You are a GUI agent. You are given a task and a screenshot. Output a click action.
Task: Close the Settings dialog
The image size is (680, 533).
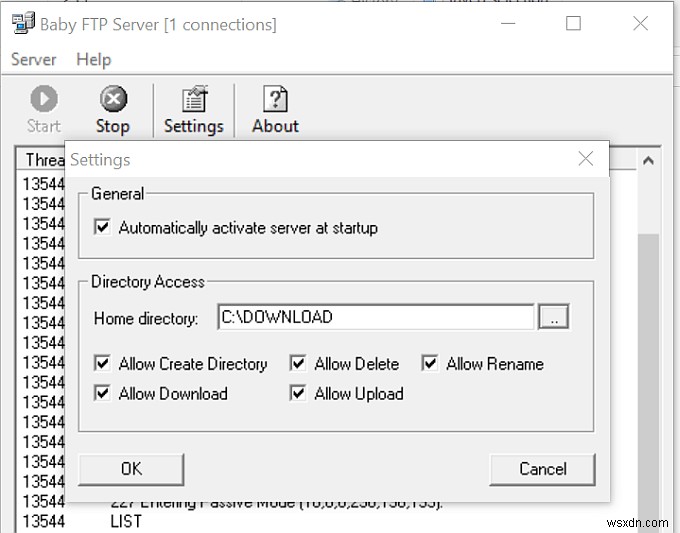[586, 159]
